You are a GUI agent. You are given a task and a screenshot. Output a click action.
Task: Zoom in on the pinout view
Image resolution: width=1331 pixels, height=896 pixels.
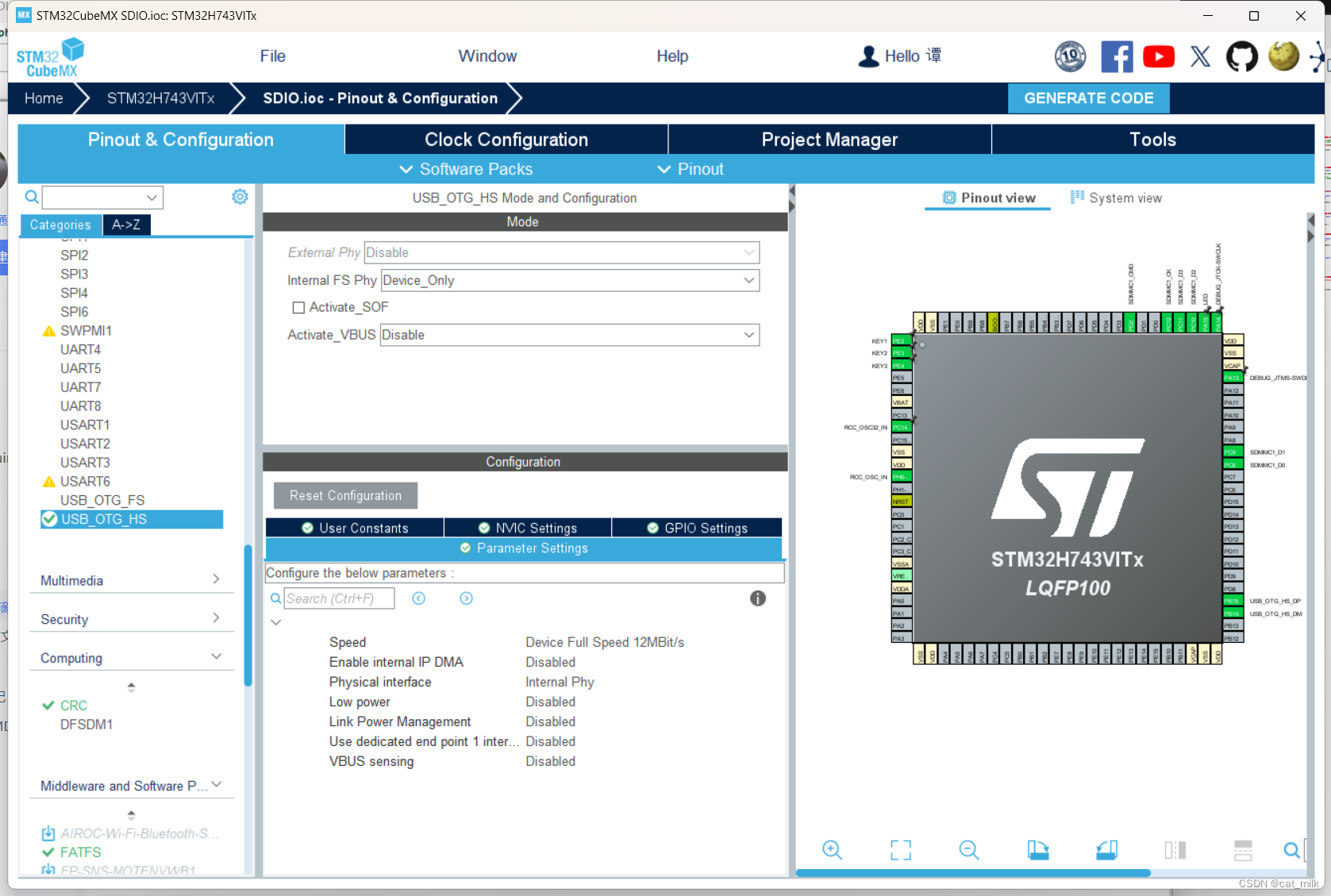click(832, 849)
